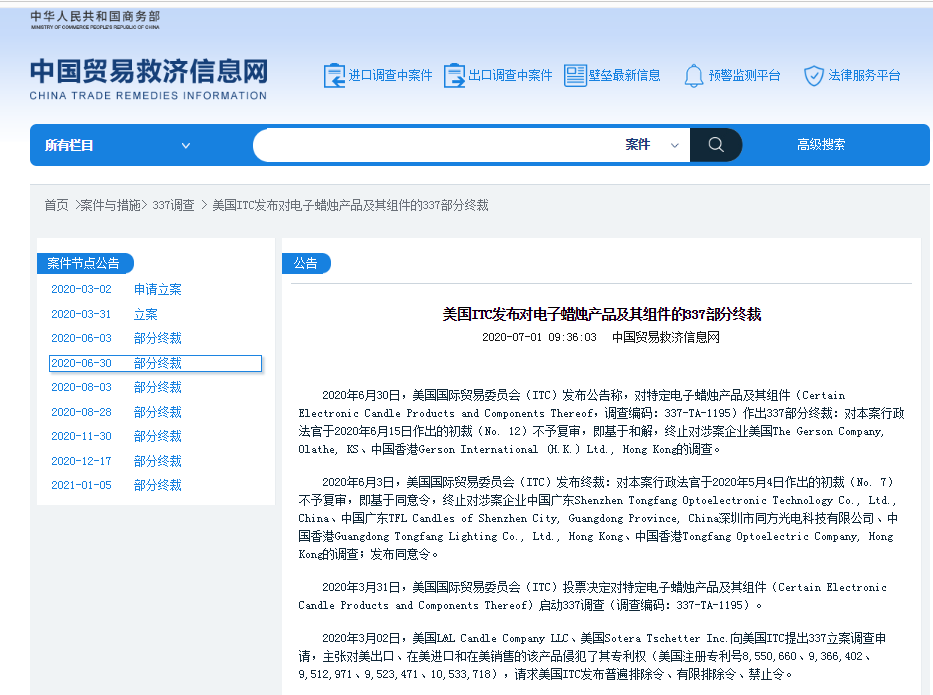Click the paragraph starting 2020年6月30日

tap(602, 422)
